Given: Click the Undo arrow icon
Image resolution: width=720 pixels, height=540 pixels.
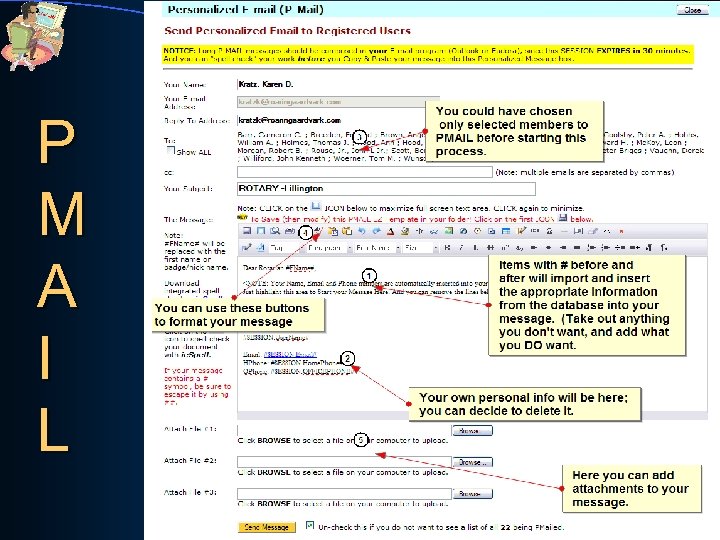Looking at the screenshot, I should pyautogui.click(x=362, y=231).
